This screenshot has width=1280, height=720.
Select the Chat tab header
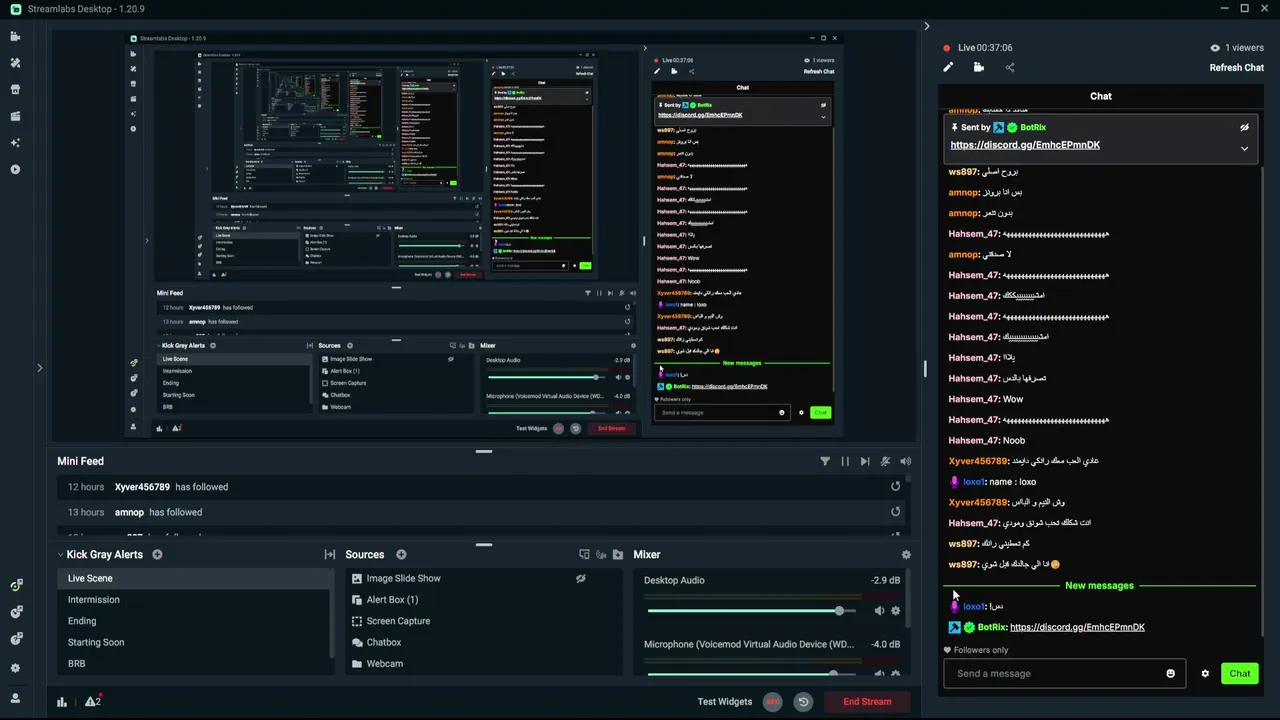tap(1101, 96)
